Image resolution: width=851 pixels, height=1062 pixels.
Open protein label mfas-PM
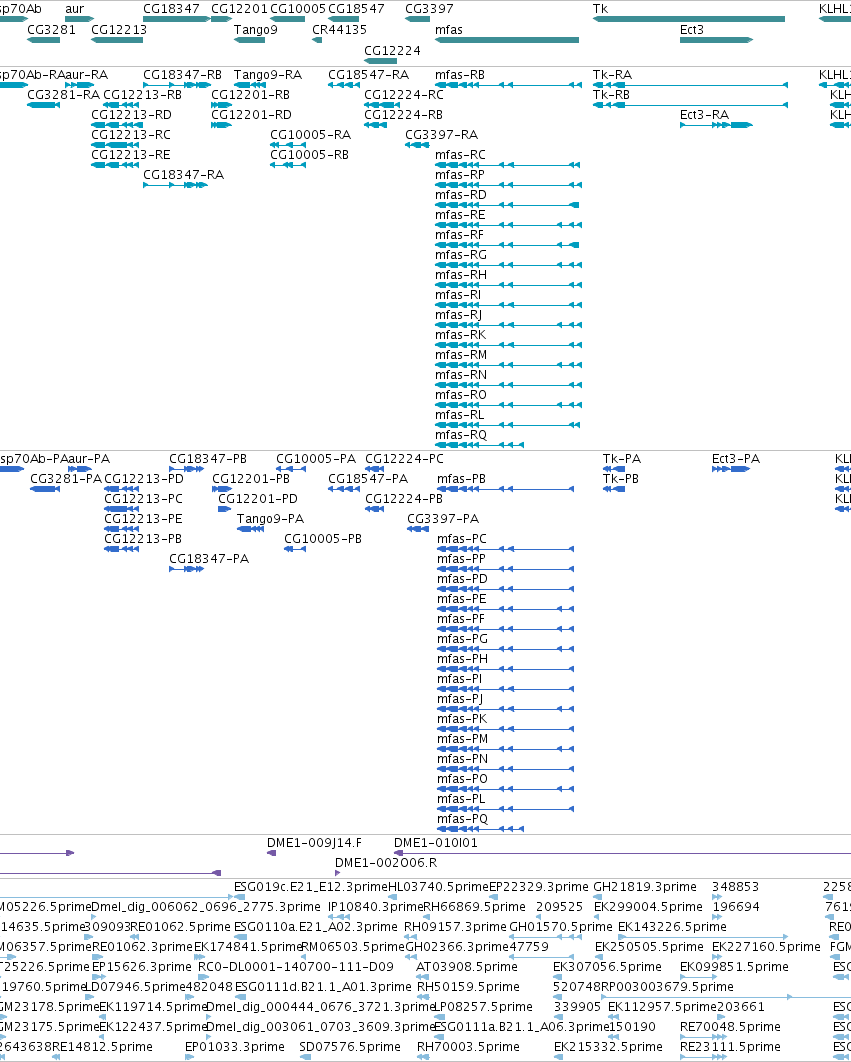tap(462, 739)
